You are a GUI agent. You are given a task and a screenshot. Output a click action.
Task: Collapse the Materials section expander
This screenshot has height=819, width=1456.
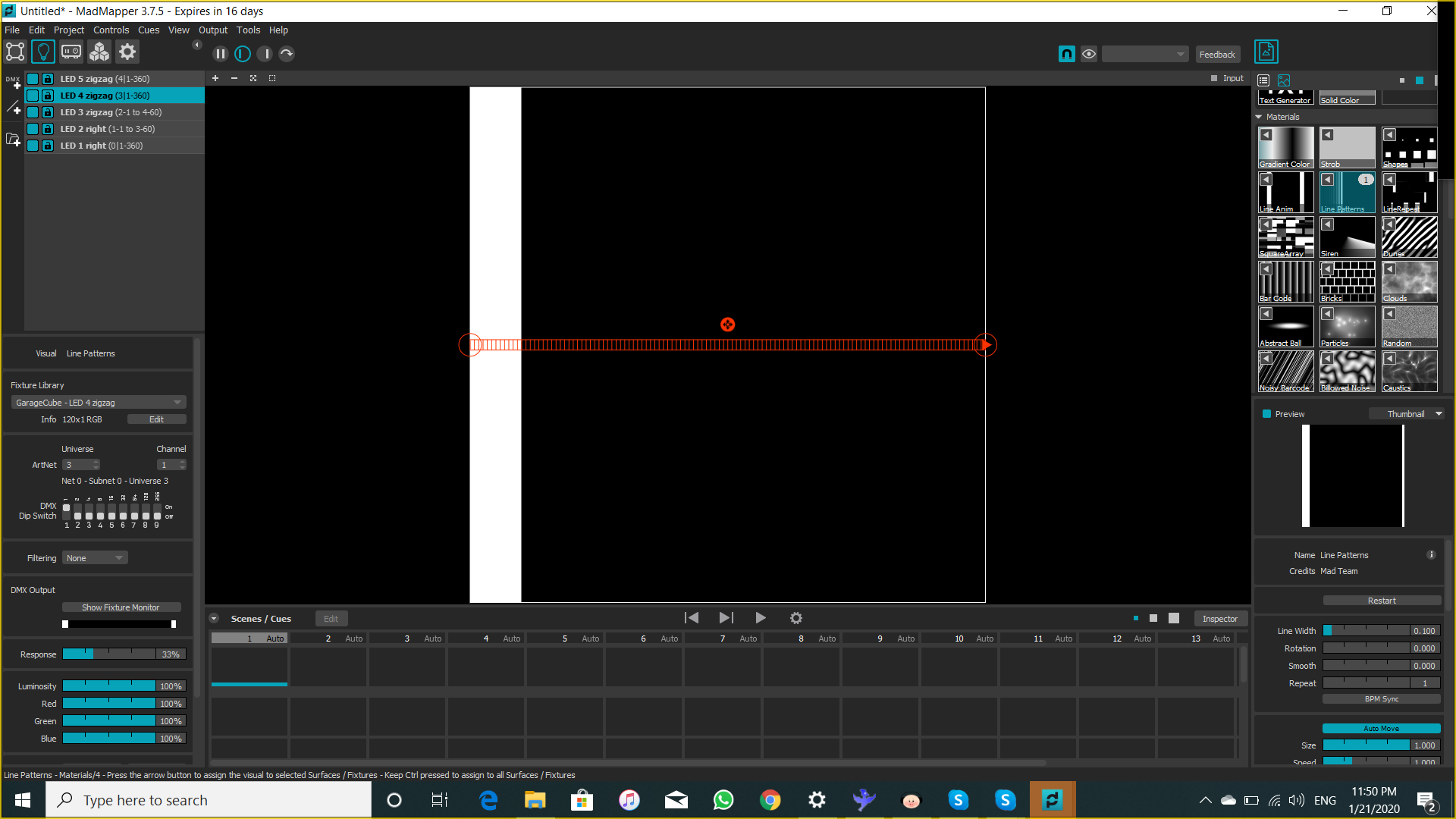(x=1259, y=117)
